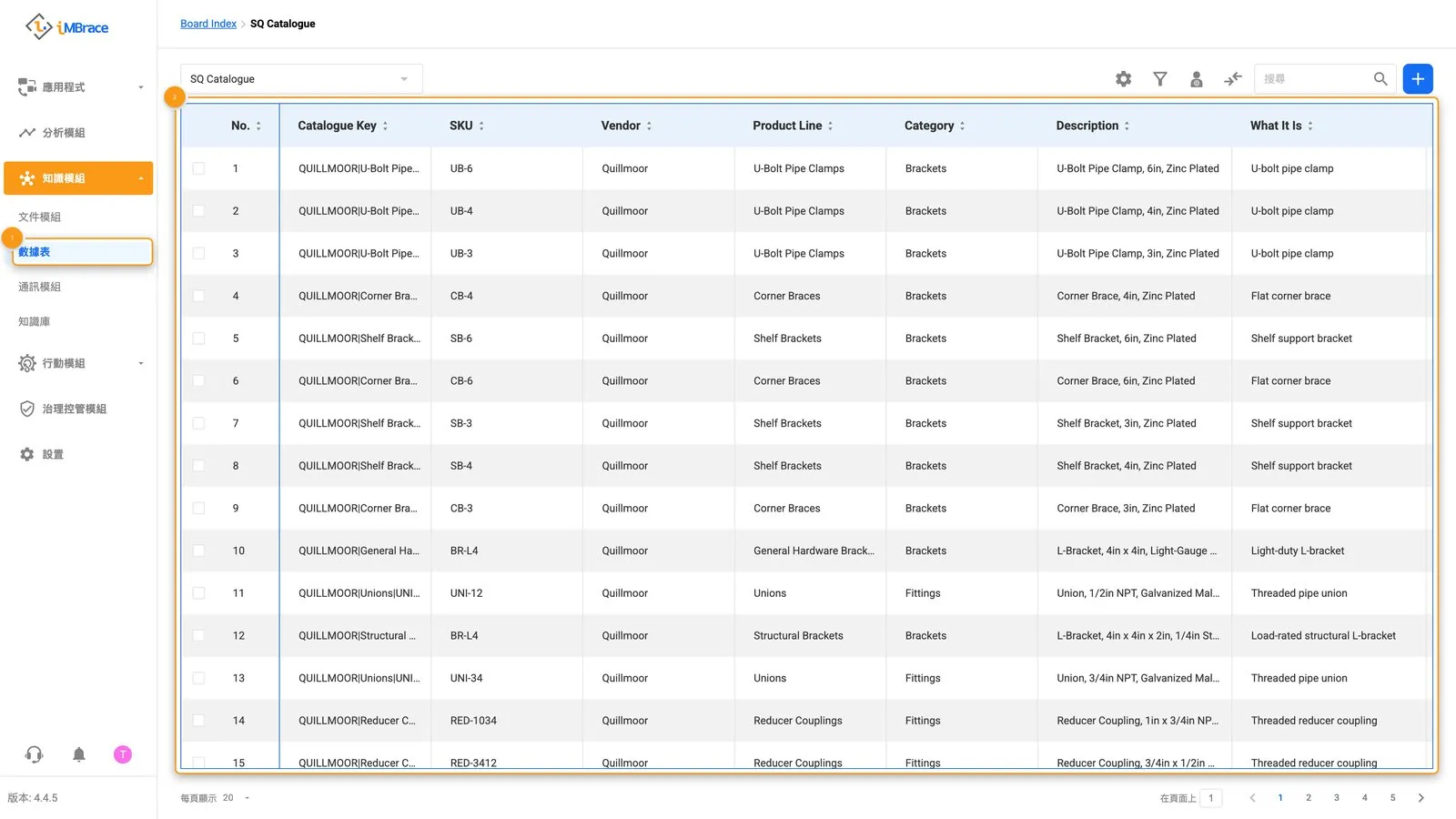
Task: Go to page 3 in pagination
Action: pos(1337,798)
